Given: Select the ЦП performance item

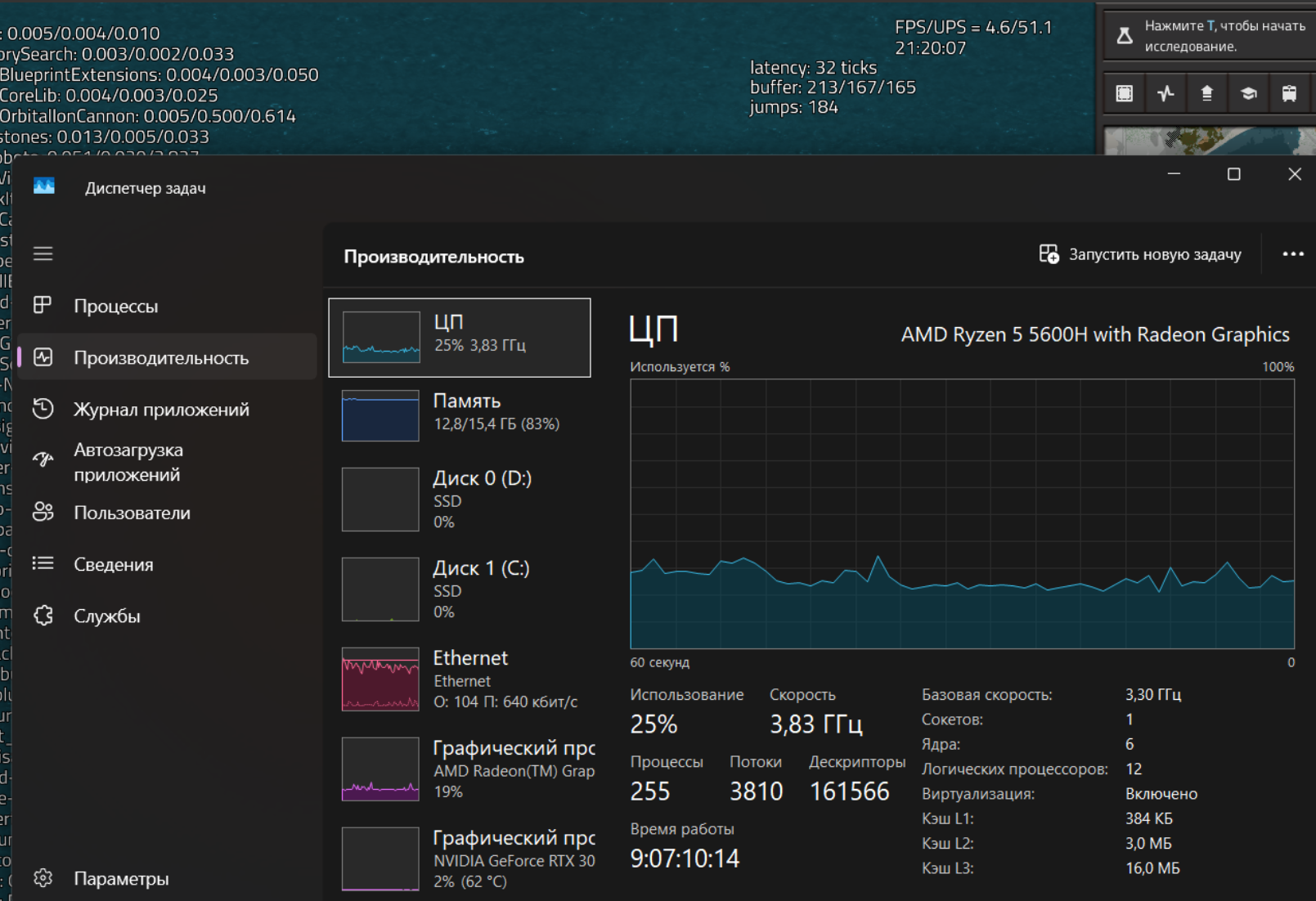Looking at the screenshot, I should click(460, 338).
